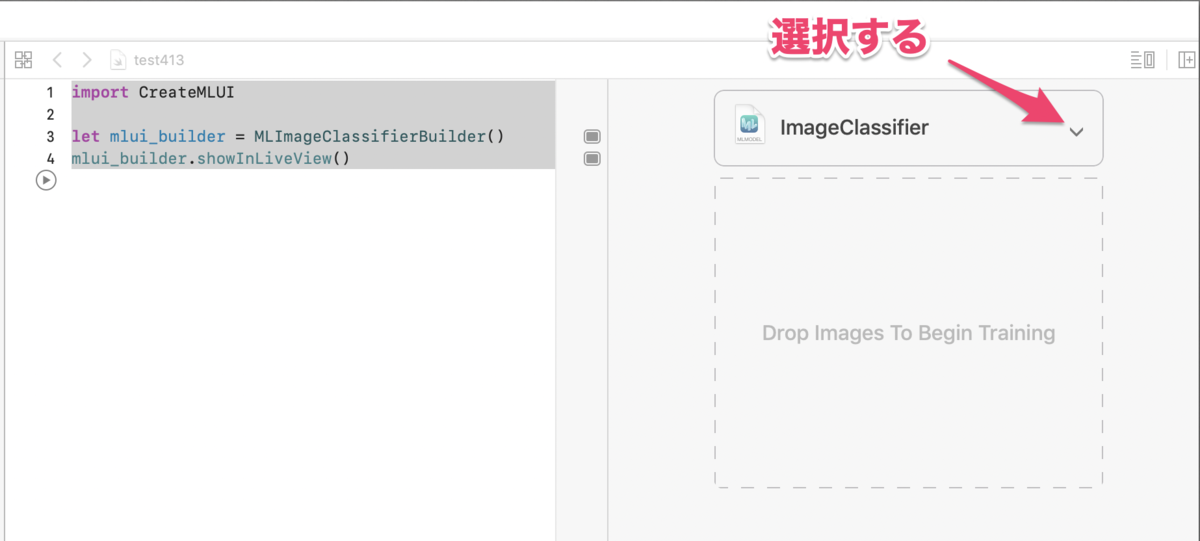This screenshot has height=541, width=1200.
Task: Select line number 2 in gutter
Action: 49,114
